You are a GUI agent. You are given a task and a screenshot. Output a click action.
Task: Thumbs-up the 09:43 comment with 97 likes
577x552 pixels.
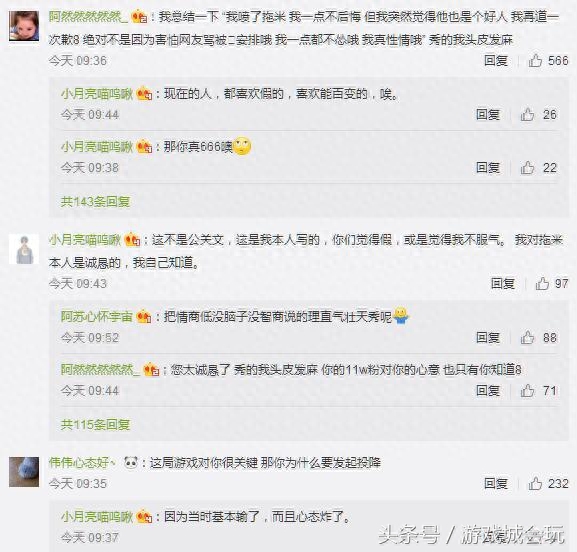(x=542, y=283)
